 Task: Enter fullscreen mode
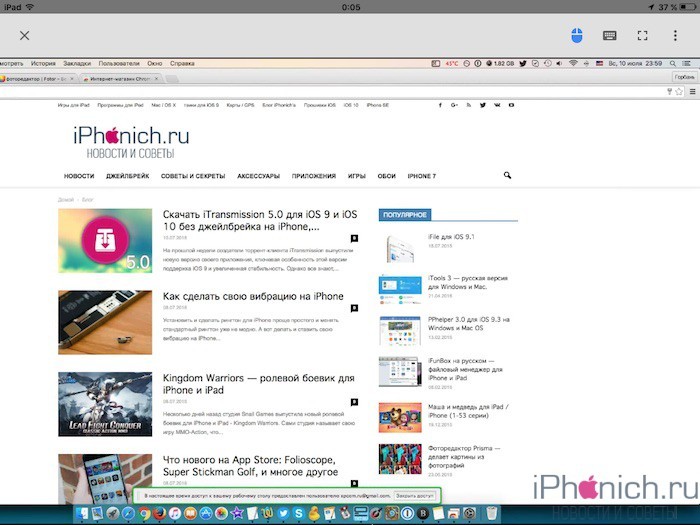coord(642,36)
